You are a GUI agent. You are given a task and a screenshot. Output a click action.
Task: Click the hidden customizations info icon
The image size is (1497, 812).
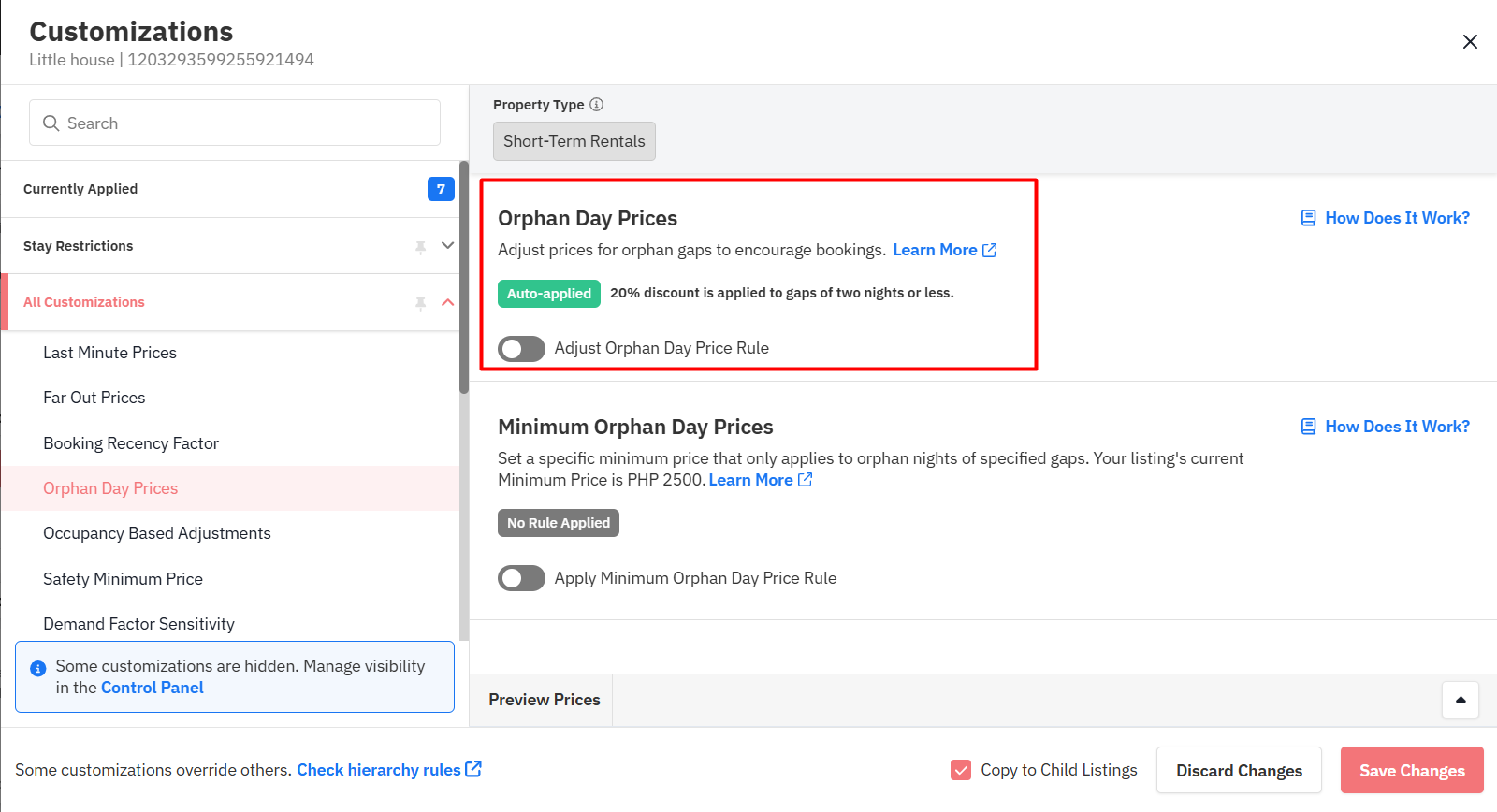click(x=38, y=668)
